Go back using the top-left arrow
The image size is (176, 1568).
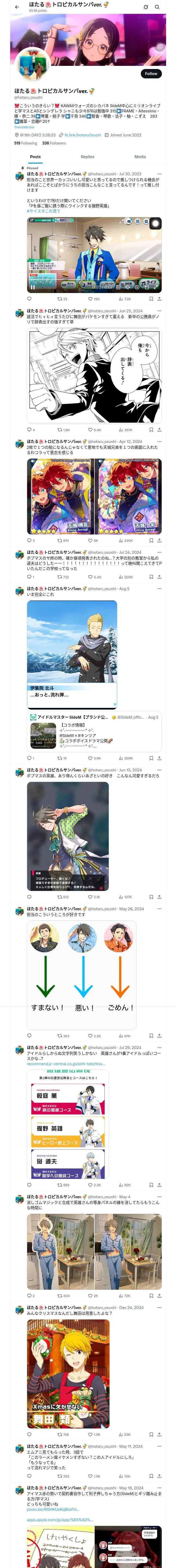point(17,7)
